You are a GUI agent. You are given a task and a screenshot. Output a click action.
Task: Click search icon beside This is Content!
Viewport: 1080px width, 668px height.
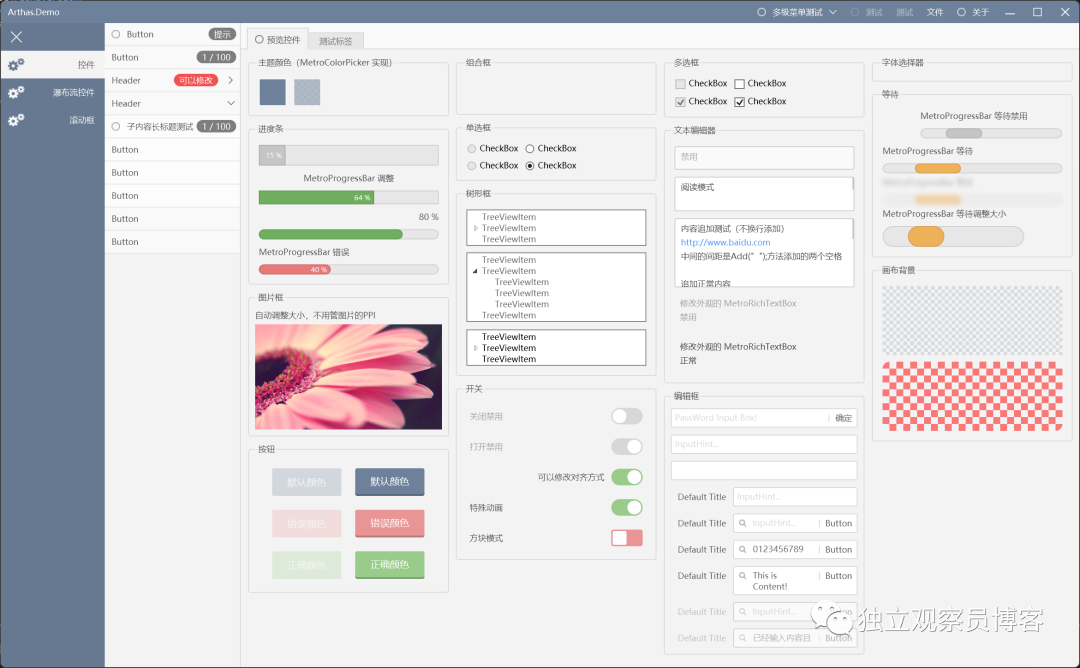(x=742, y=576)
